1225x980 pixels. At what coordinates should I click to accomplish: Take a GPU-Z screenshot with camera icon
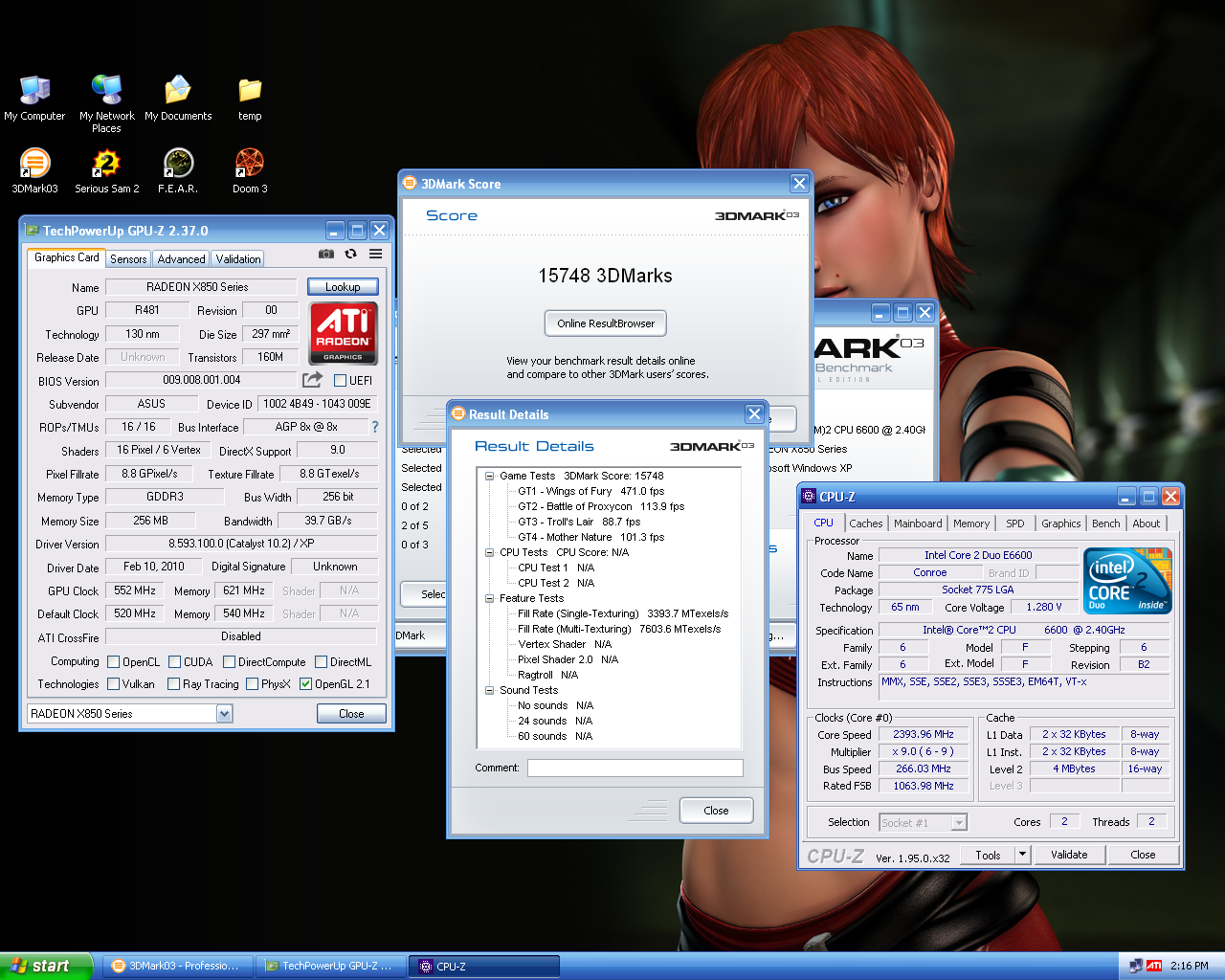(326, 254)
